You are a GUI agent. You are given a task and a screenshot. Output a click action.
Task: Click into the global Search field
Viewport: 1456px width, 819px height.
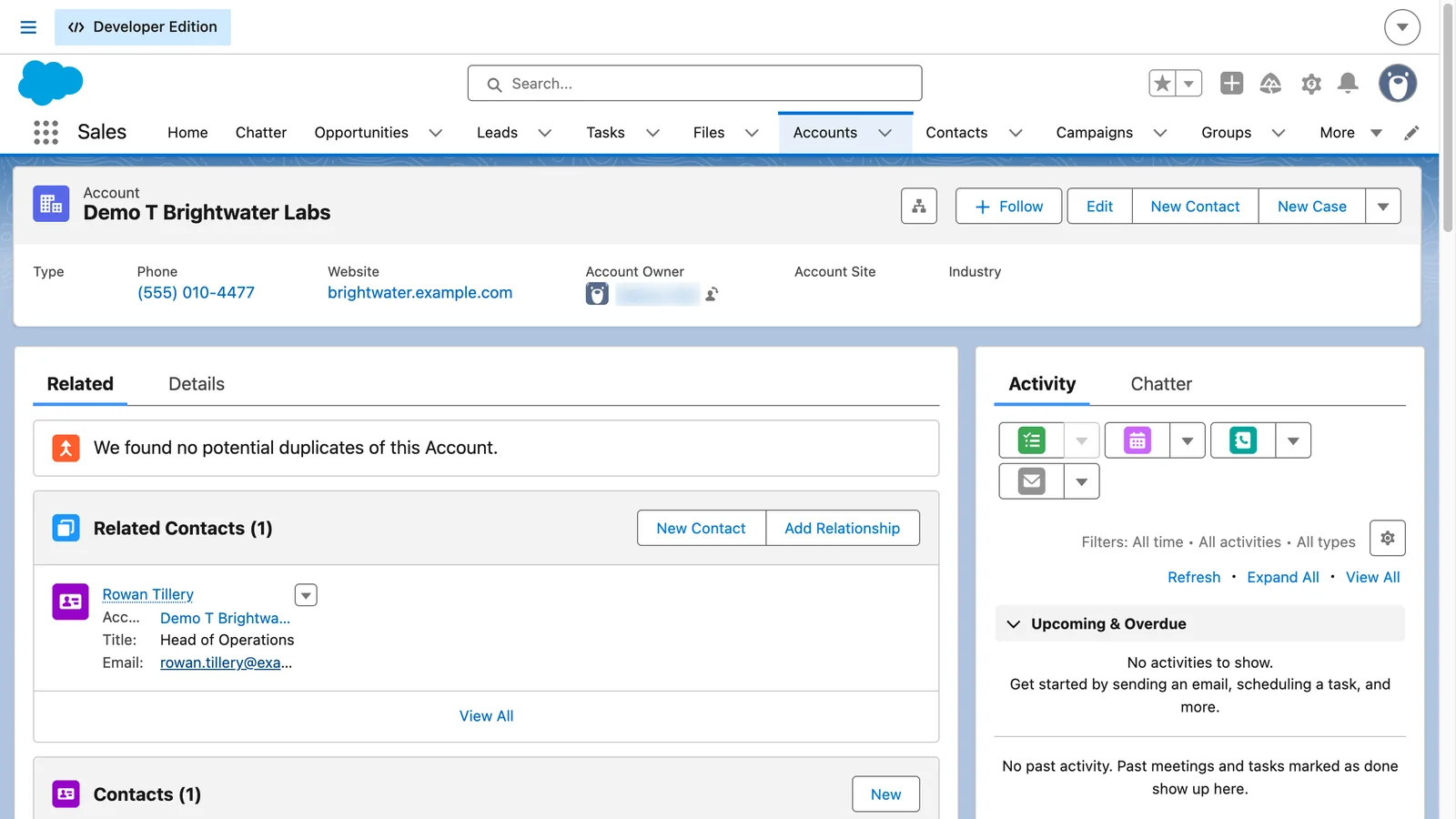[694, 84]
